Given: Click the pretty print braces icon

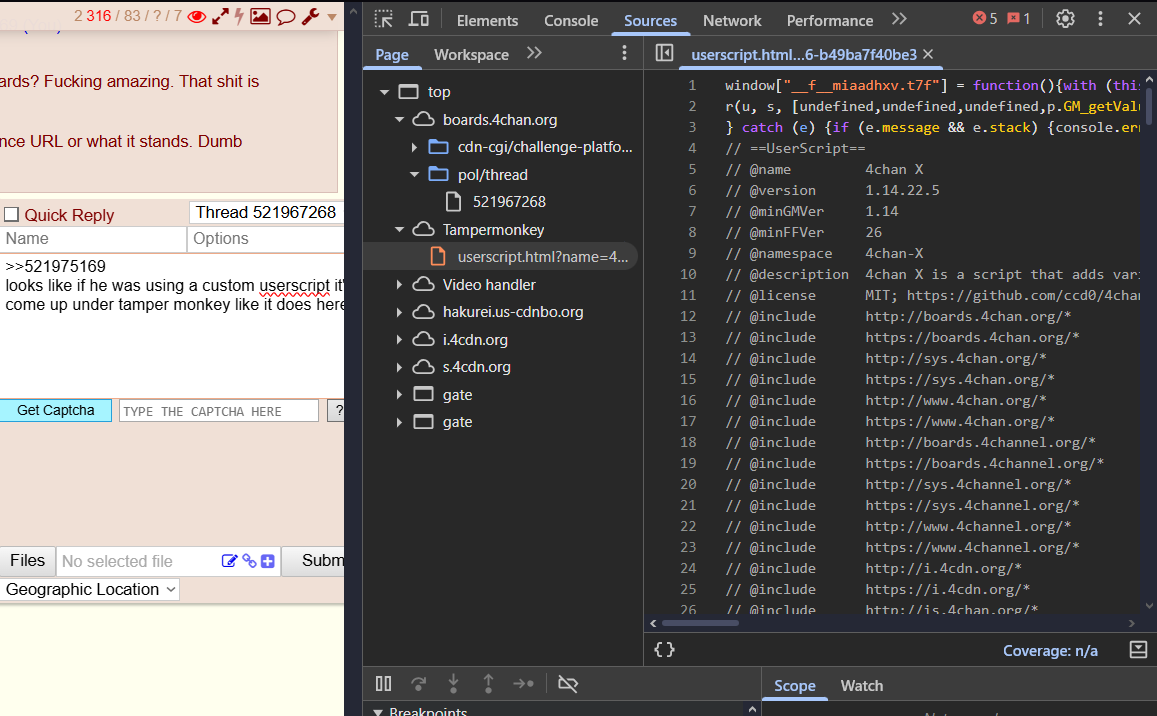Looking at the screenshot, I should (664, 650).
